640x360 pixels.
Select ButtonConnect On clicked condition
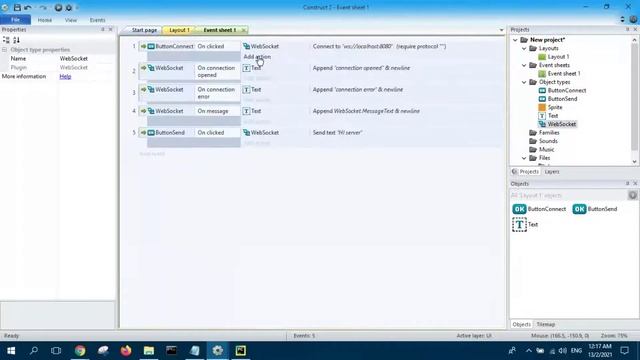211,47
